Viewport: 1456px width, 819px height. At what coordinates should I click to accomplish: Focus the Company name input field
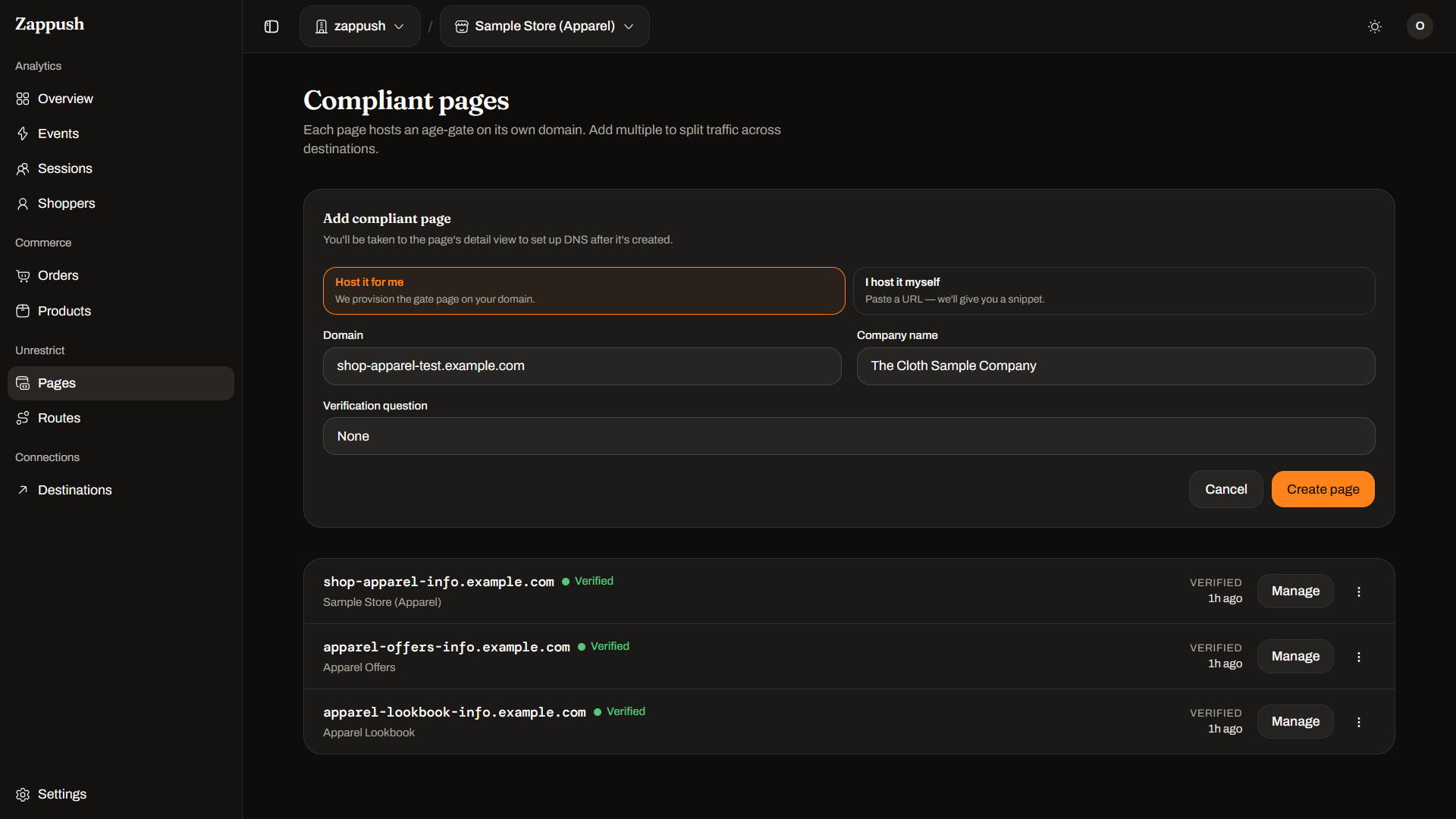pos(1116,366)
